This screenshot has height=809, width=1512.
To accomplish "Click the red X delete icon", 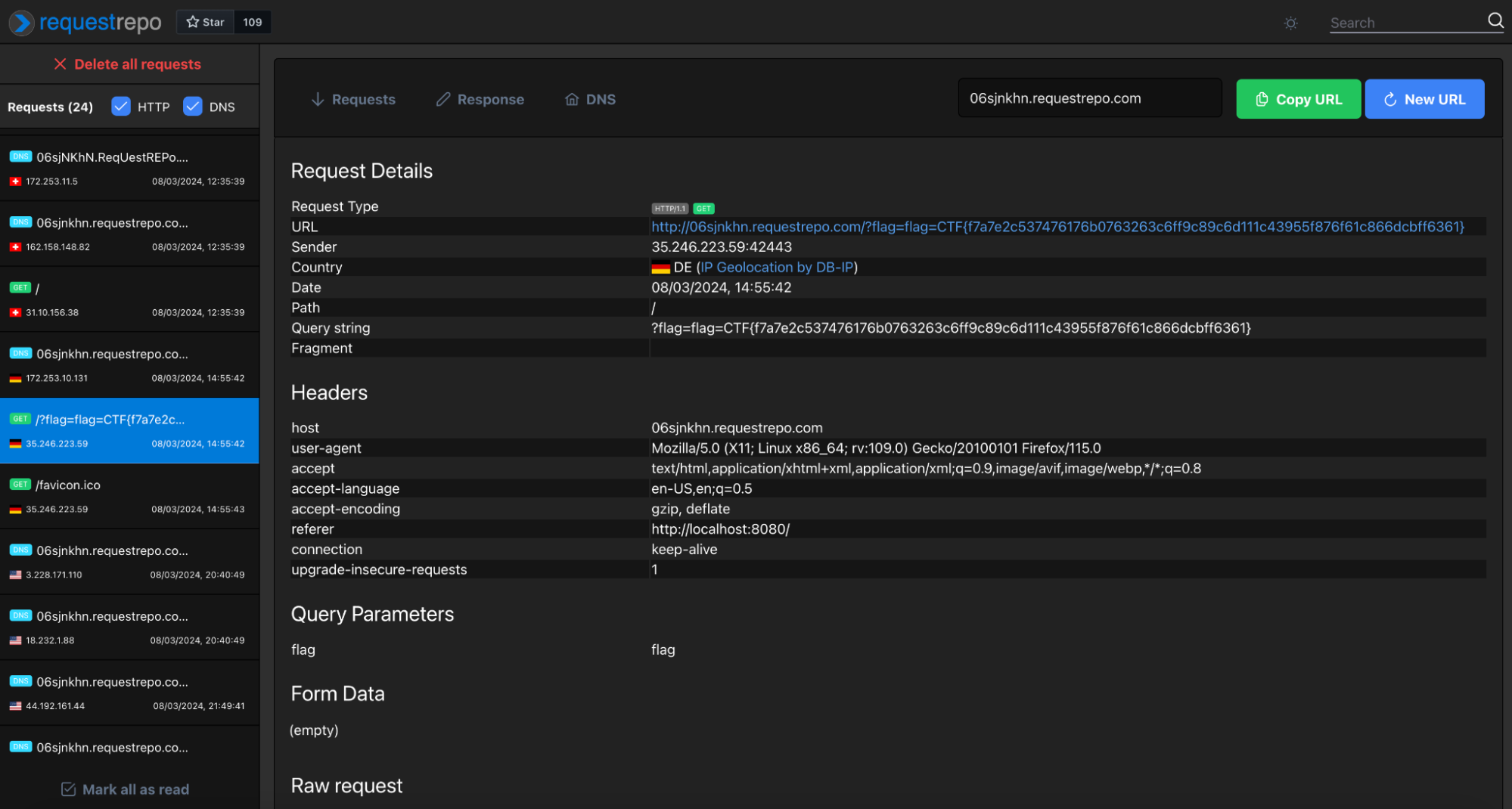I will point(60,64).
